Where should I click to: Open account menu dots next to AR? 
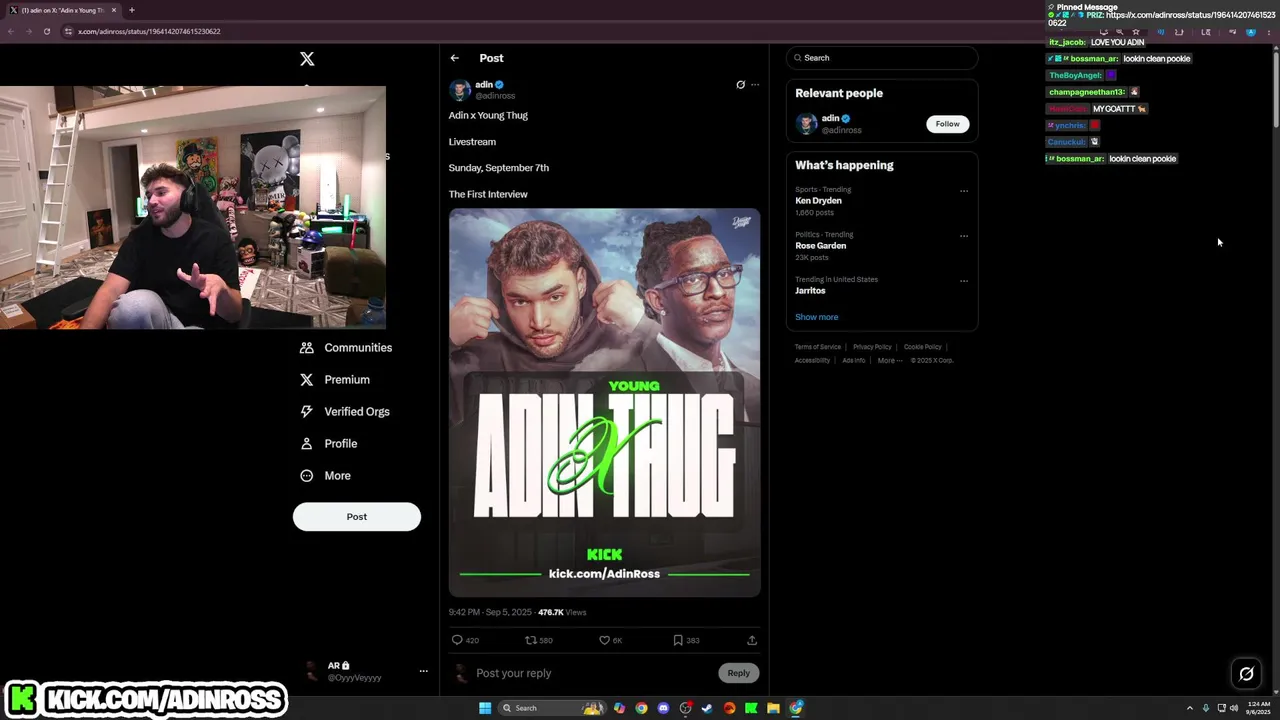pos(423,671)
